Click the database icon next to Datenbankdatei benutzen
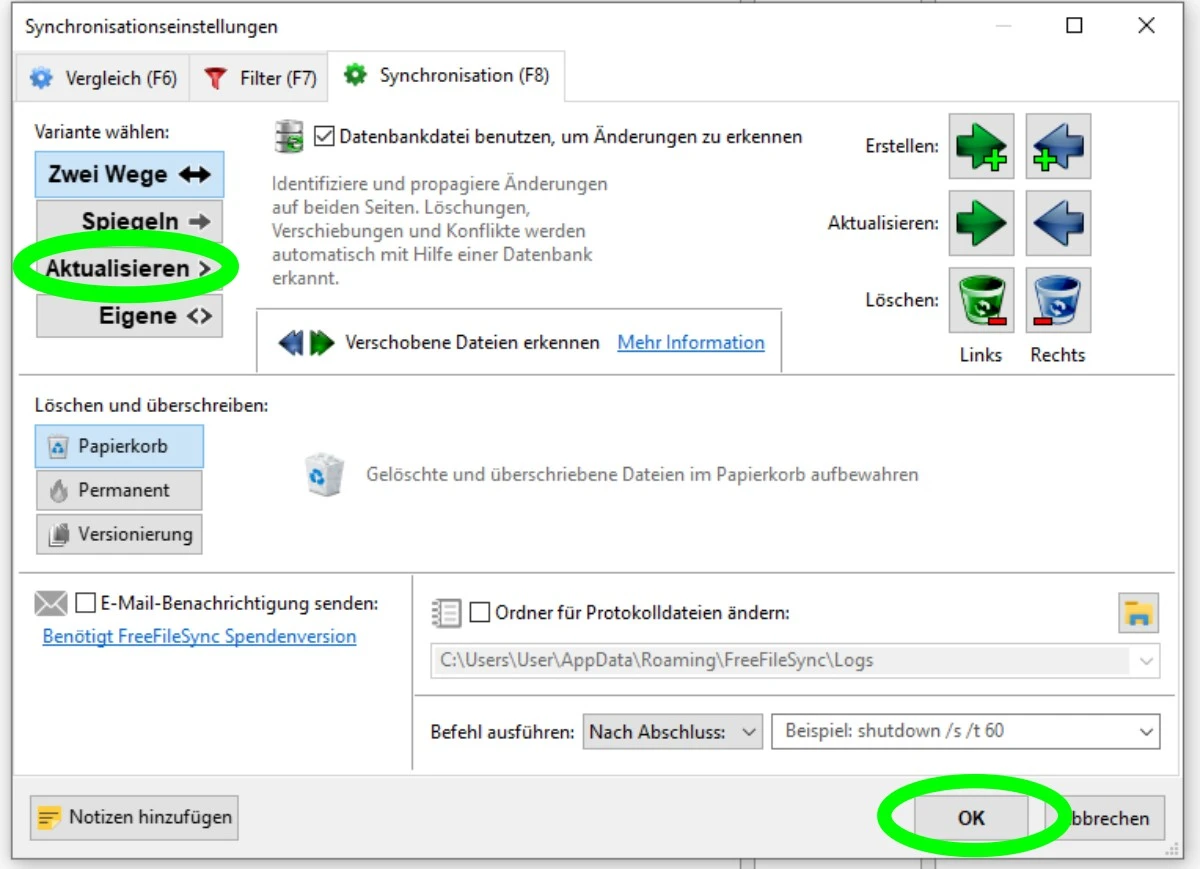Viewport: 1200px width, 869px height. pos(289,136)
